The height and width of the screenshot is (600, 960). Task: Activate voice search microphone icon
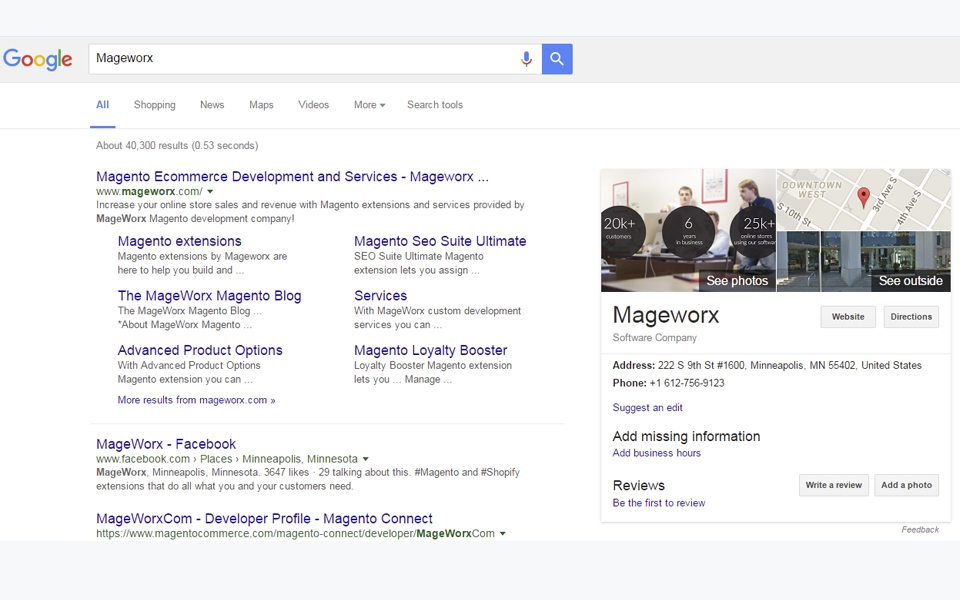tap(526, 59)
